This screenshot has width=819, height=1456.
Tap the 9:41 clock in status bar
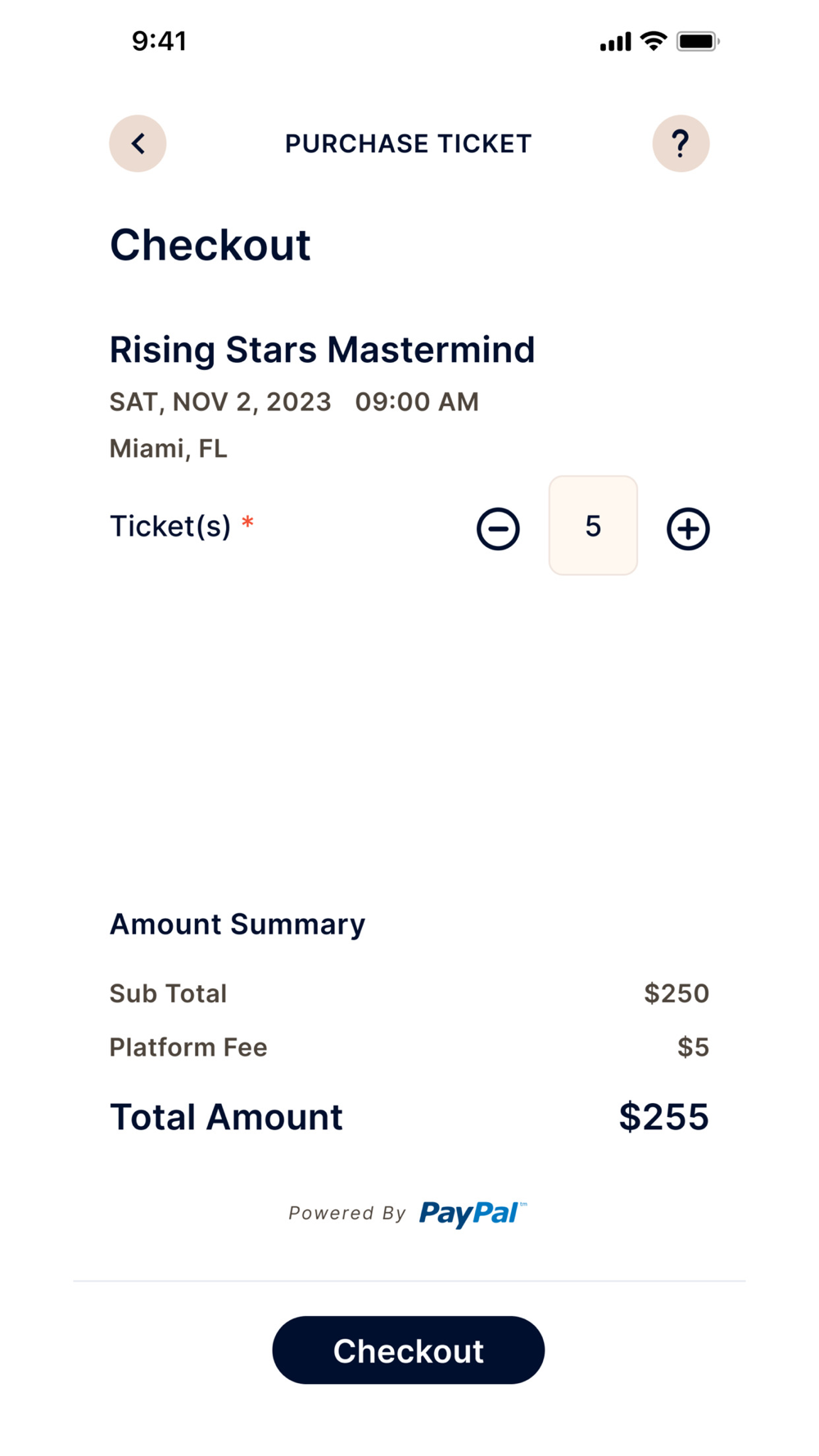click(x=160, y=41)
